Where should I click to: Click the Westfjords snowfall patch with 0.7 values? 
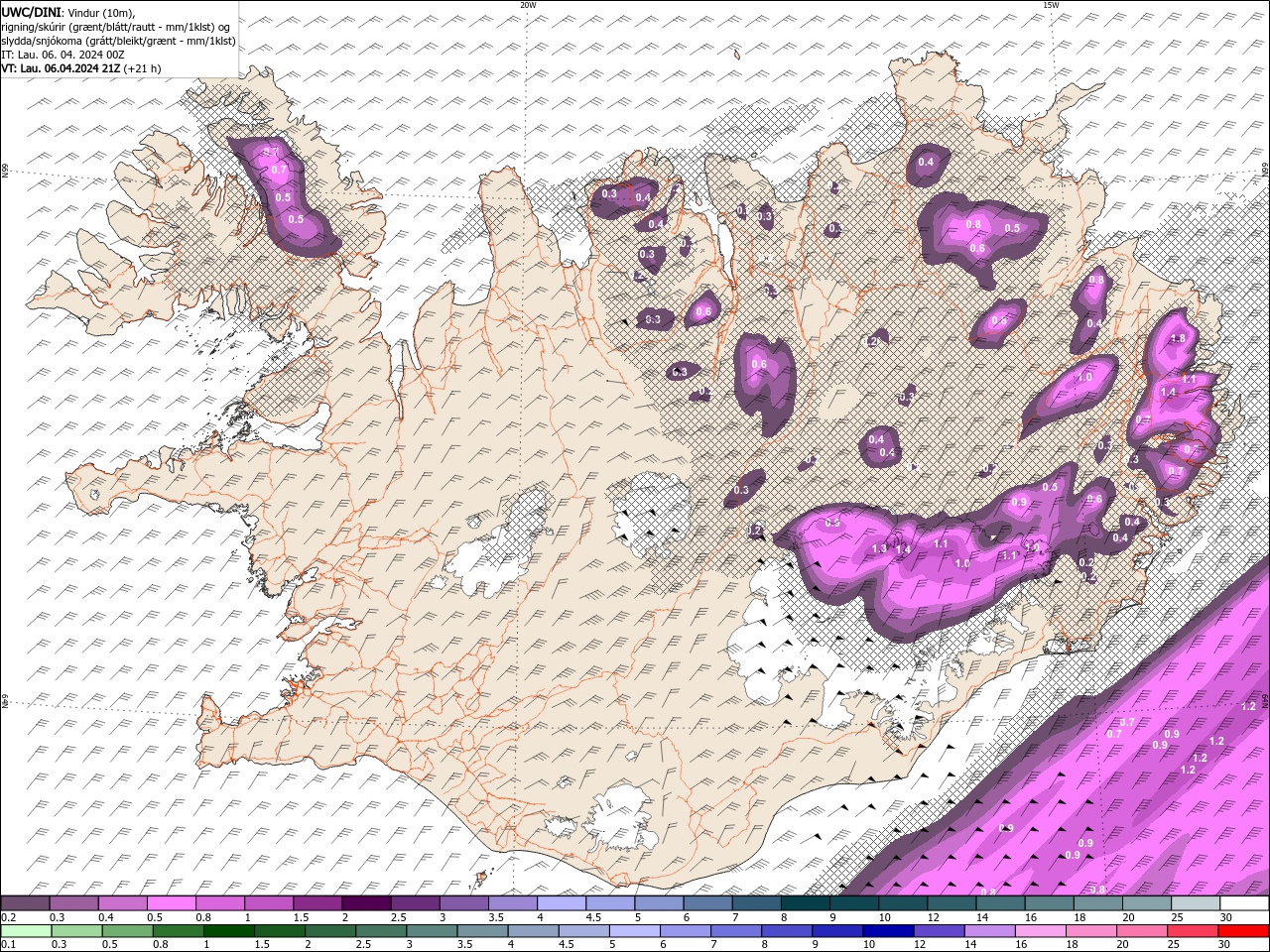point(285,196)
